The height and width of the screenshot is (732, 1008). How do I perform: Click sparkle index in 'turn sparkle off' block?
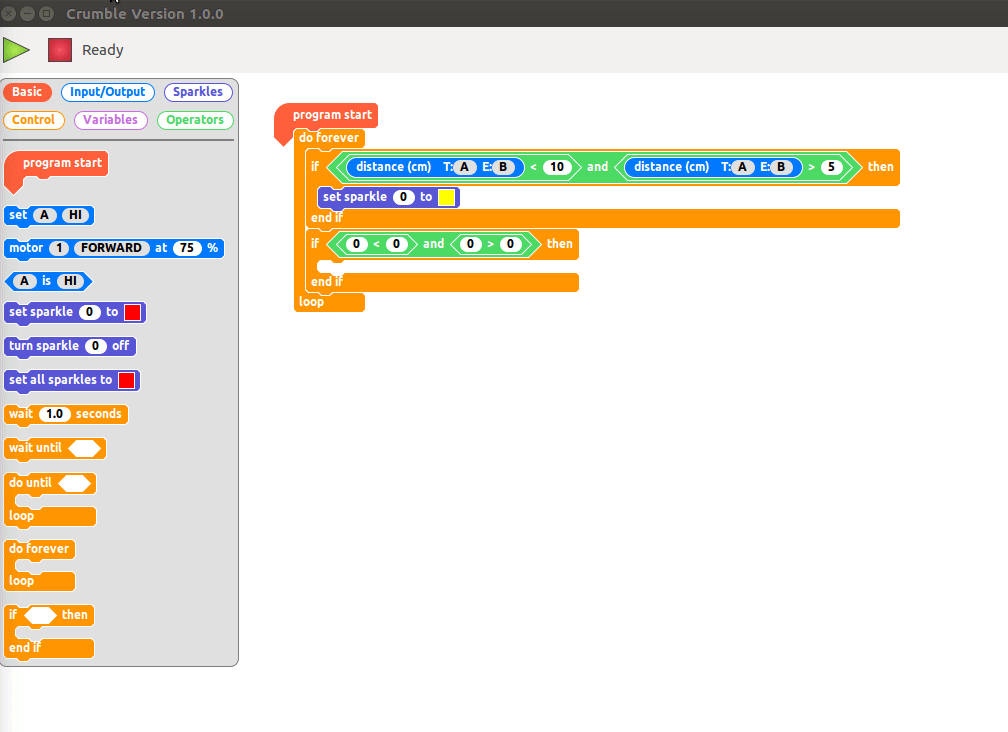pos(96,346)
